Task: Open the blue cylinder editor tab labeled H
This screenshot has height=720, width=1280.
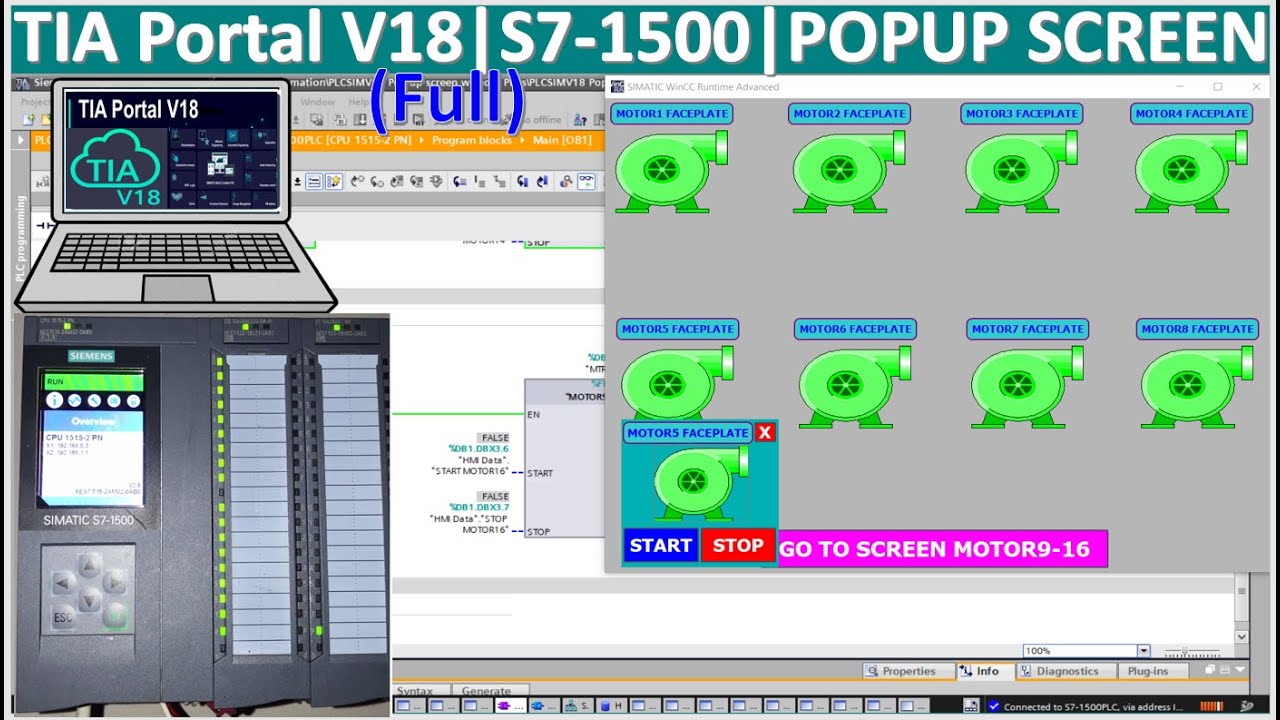Action: pyautogui.click(x=612, y=706)
